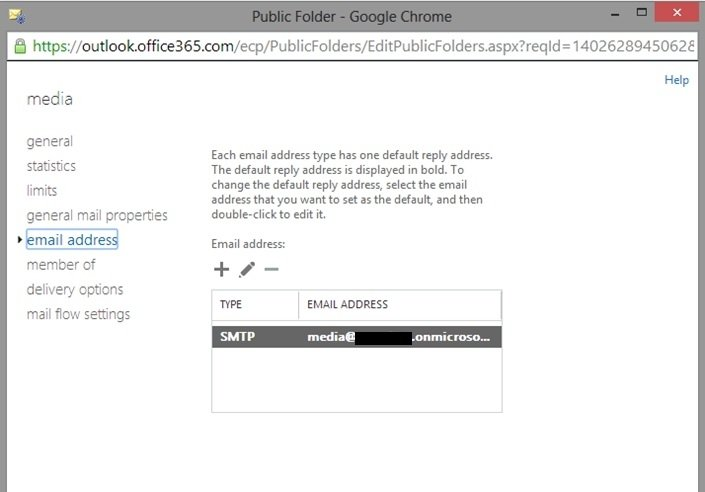Open the statistics section
The image size is (705, 492).
tap(51, 166)
